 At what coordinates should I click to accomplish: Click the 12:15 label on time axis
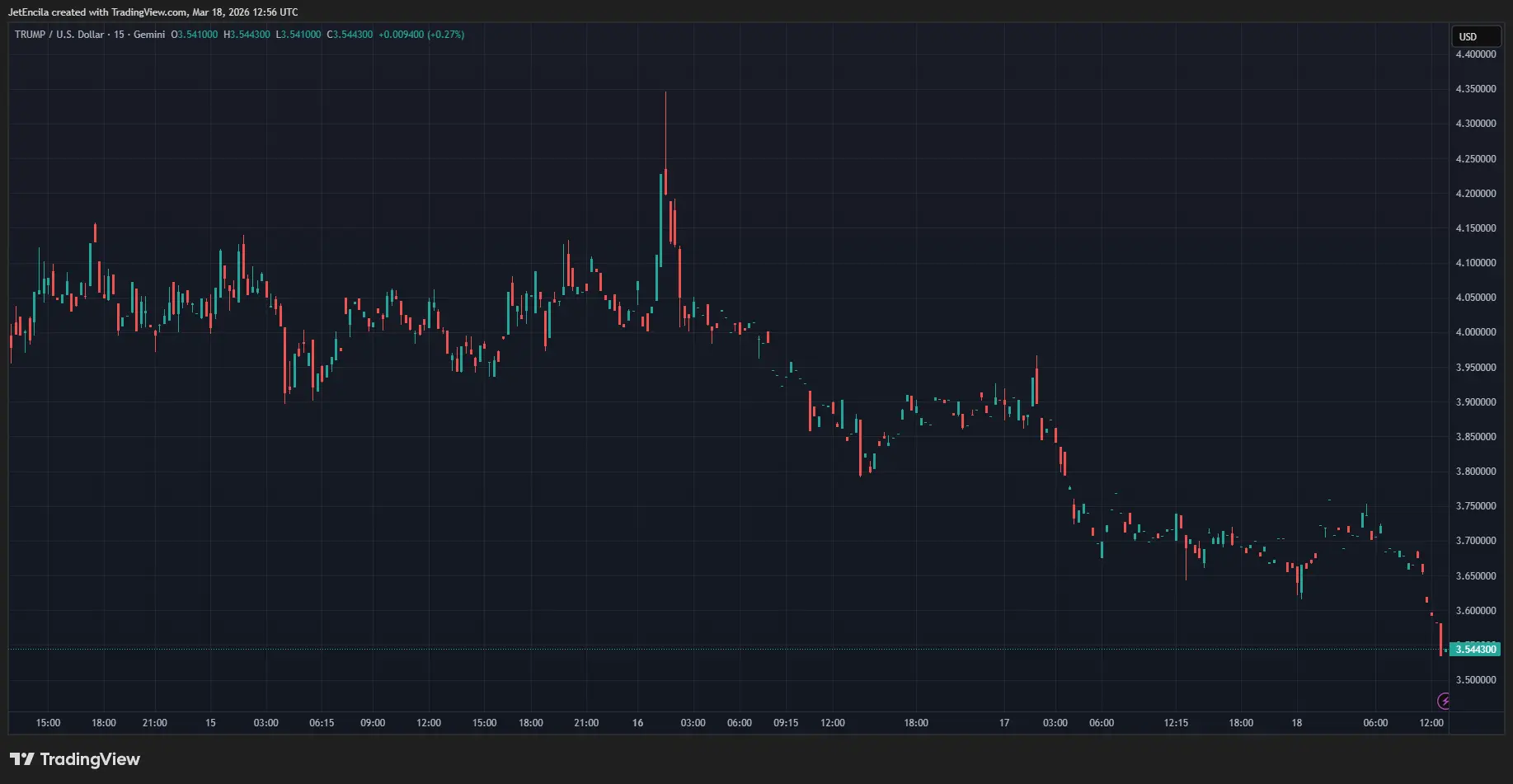point(1176,723)
